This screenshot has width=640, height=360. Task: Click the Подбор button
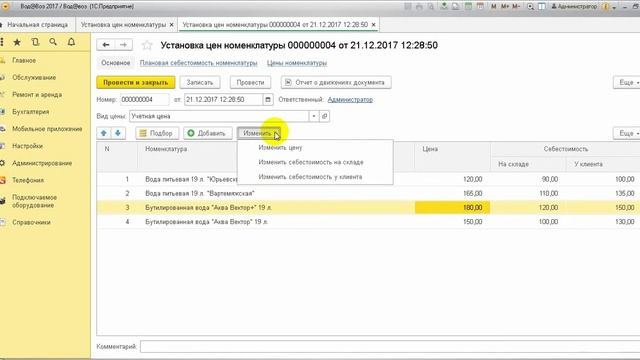[157, 133]
